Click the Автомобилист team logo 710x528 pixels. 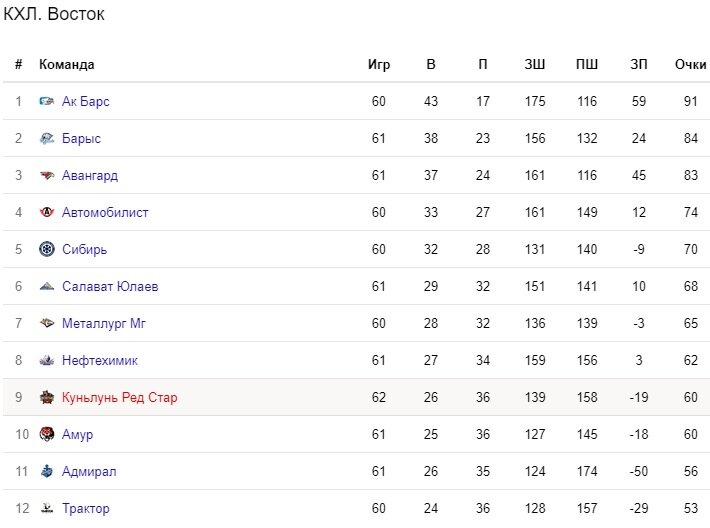tap(47, 212)
